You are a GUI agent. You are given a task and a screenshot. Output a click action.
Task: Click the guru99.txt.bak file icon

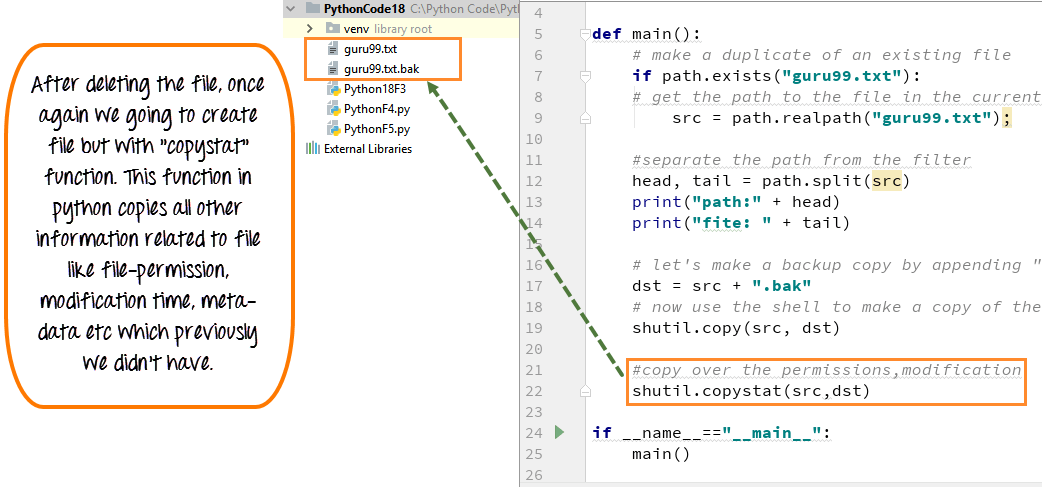coord(334,69)
